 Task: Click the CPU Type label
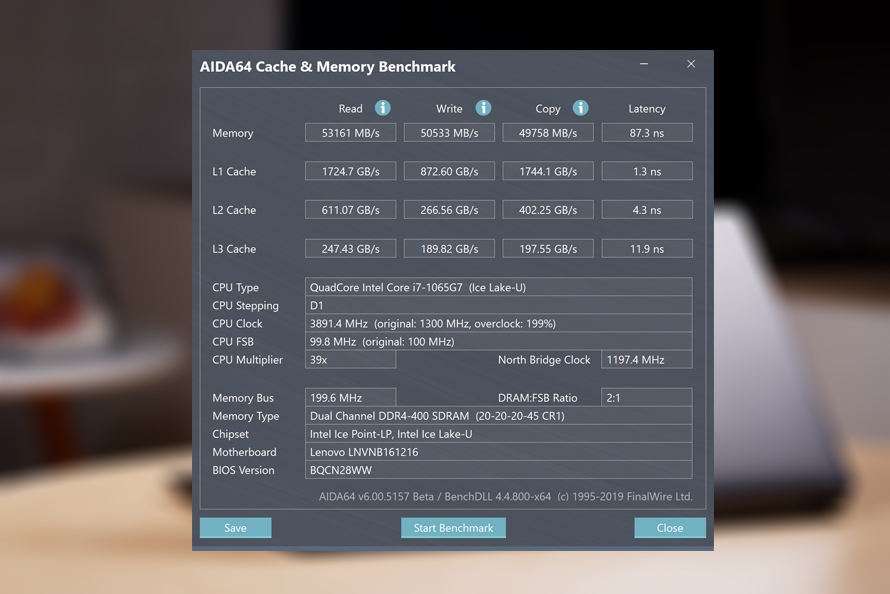click(x=235, y=287)
